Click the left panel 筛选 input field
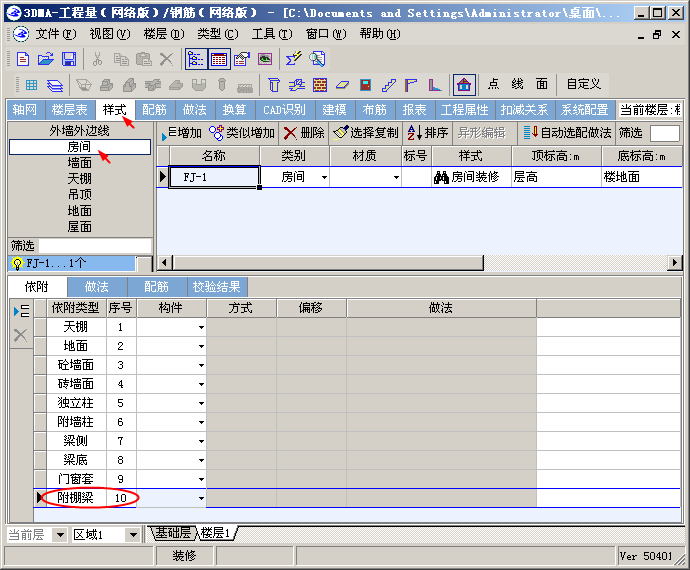 click(95, 246)
